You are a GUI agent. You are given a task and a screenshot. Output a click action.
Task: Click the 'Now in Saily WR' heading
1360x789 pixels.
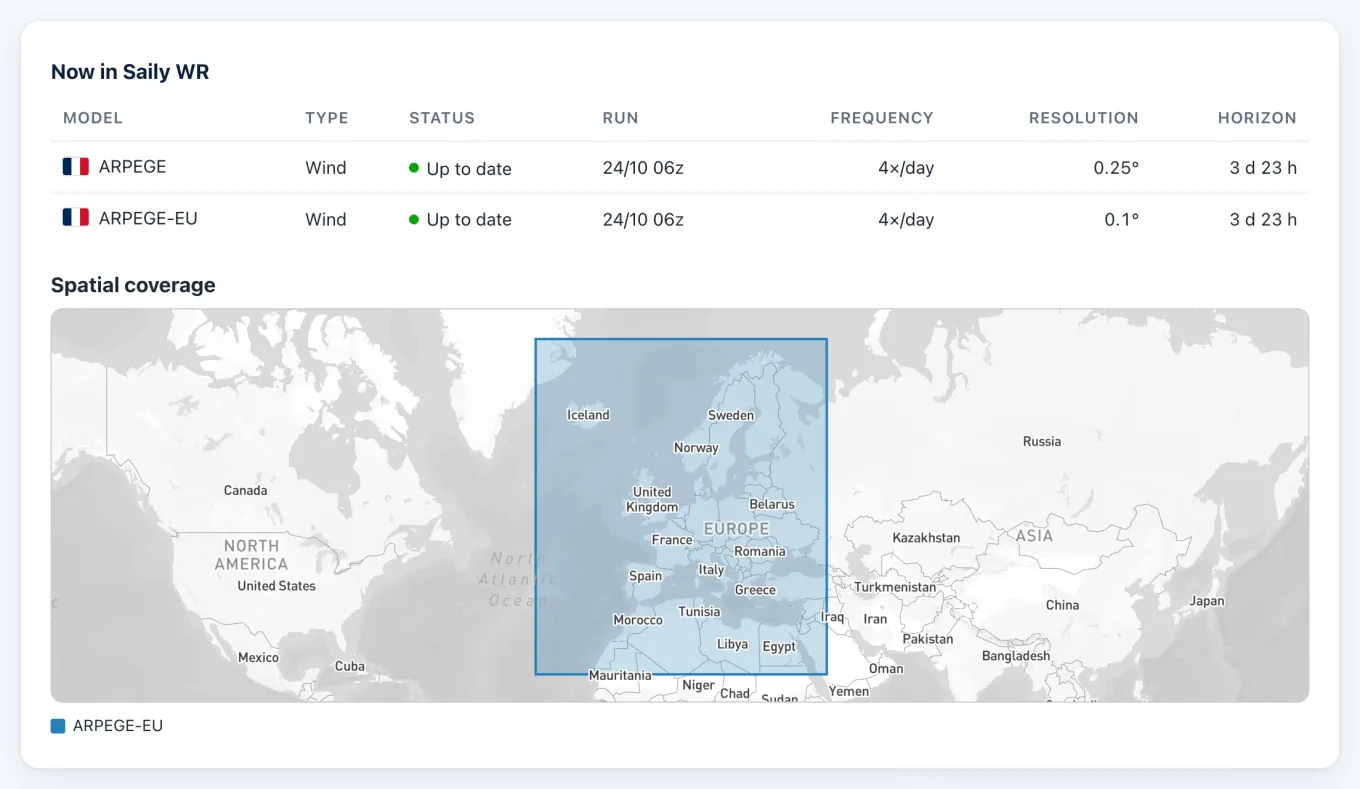coord(130,72)
